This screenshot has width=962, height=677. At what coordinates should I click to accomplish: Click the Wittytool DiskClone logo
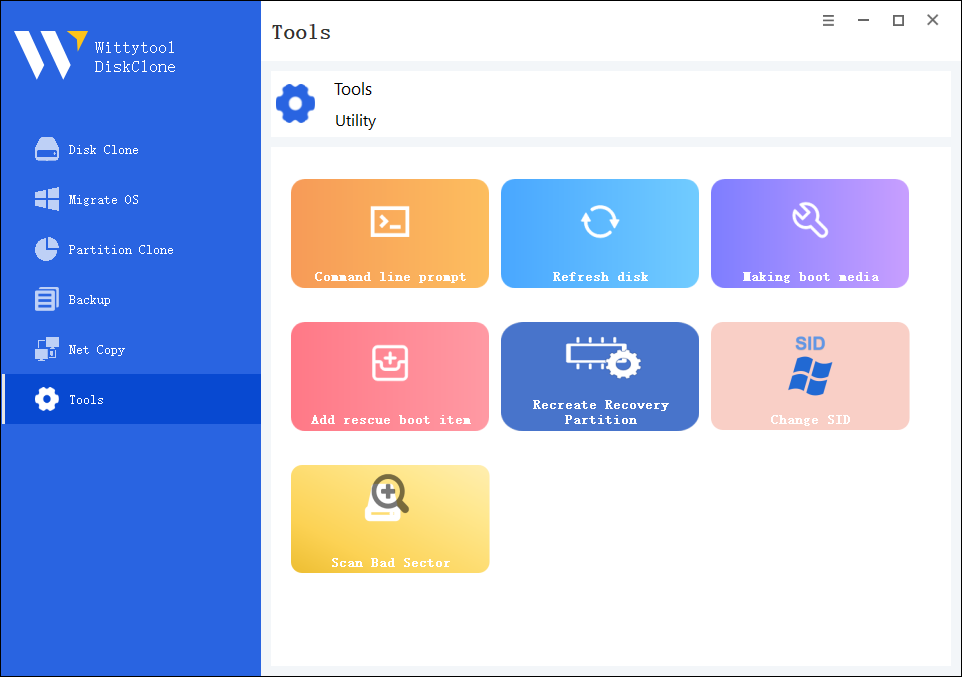[x=46, y=55]
